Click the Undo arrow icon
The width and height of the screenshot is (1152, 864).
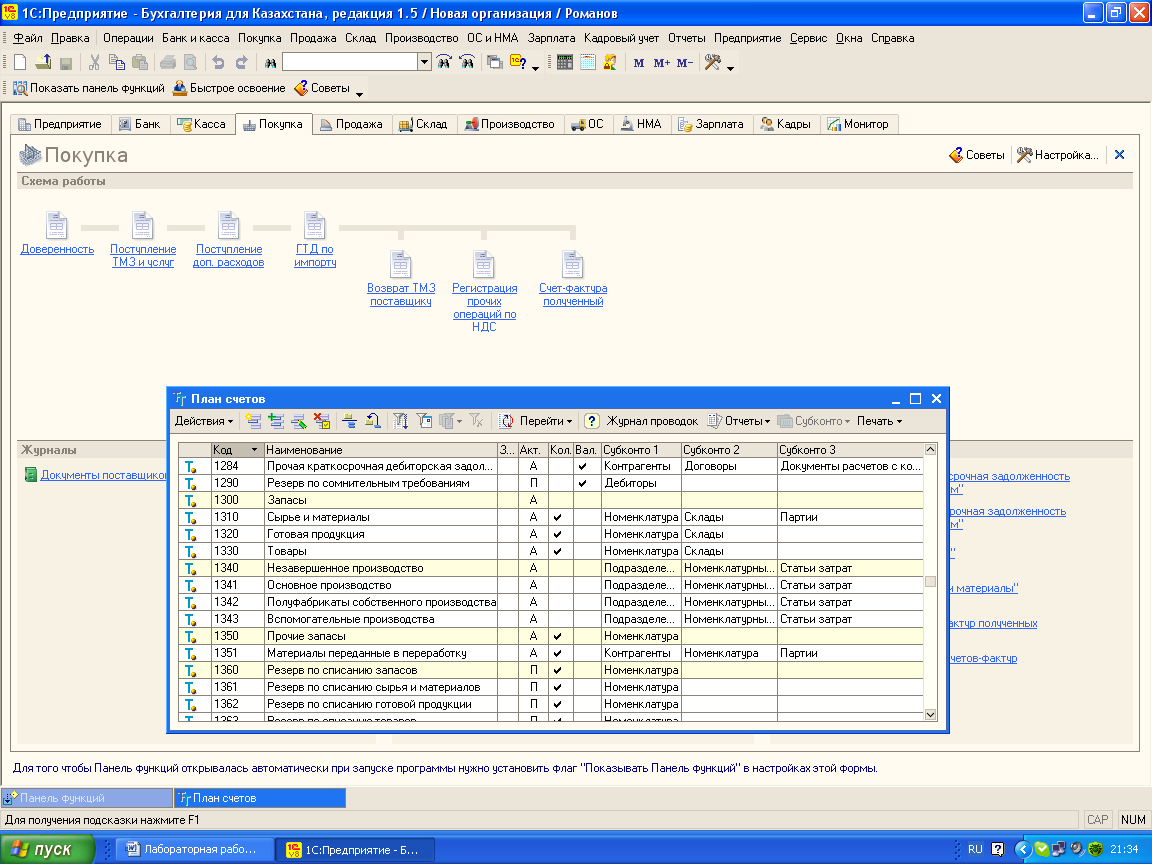coord(218,63)
